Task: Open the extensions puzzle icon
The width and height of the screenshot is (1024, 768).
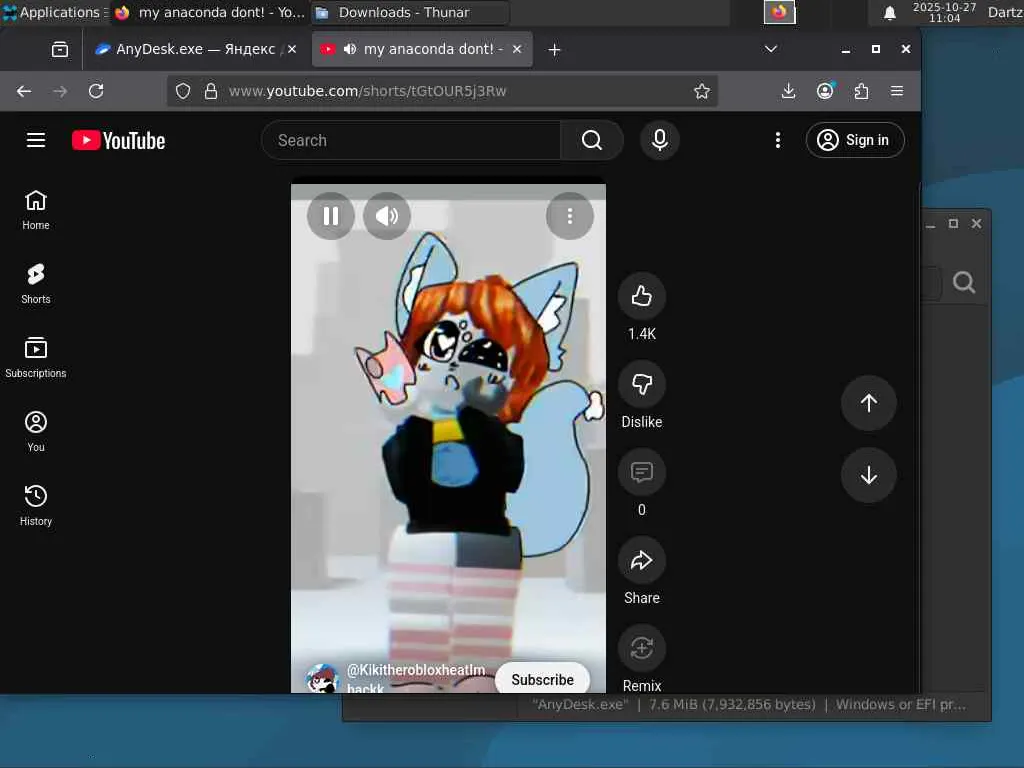Action: [861, 91]
